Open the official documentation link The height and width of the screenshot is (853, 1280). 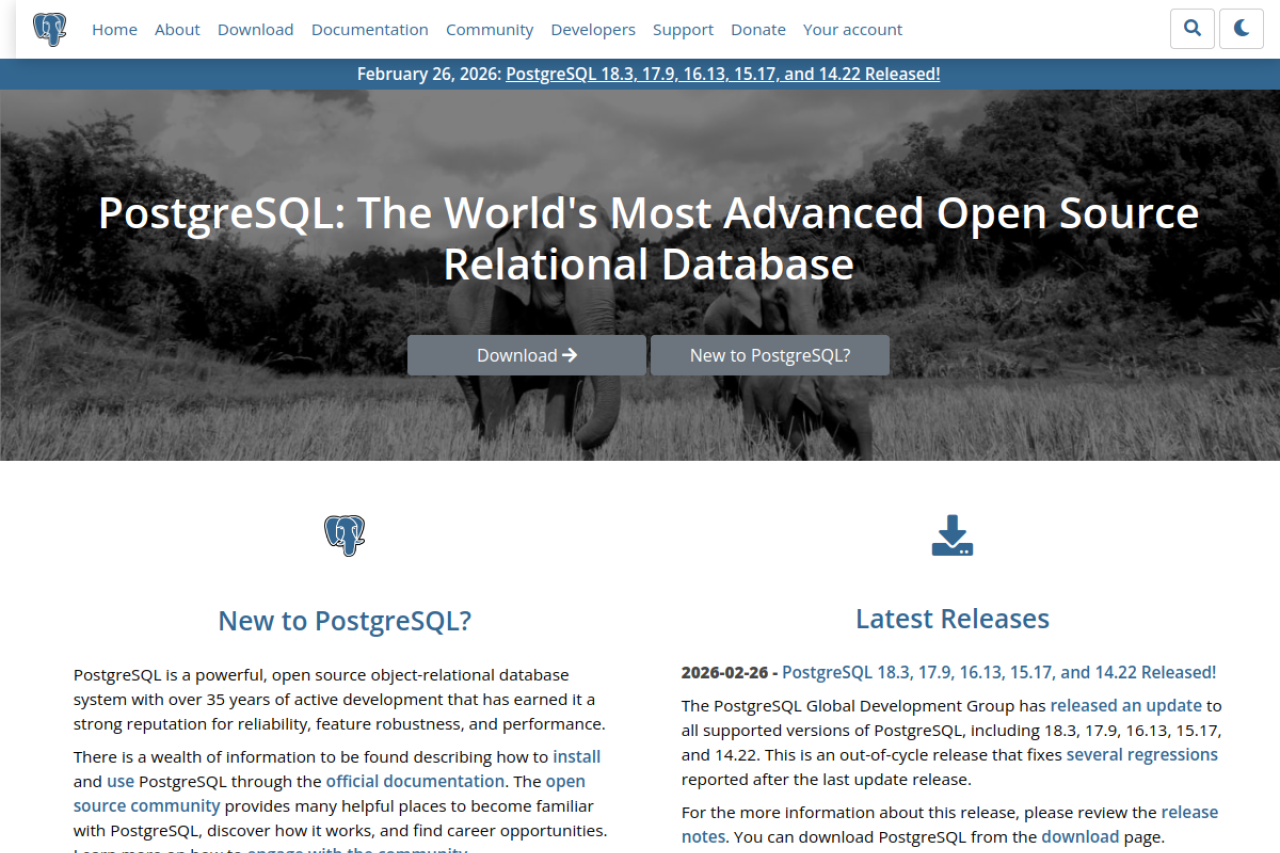pos(415,781)
